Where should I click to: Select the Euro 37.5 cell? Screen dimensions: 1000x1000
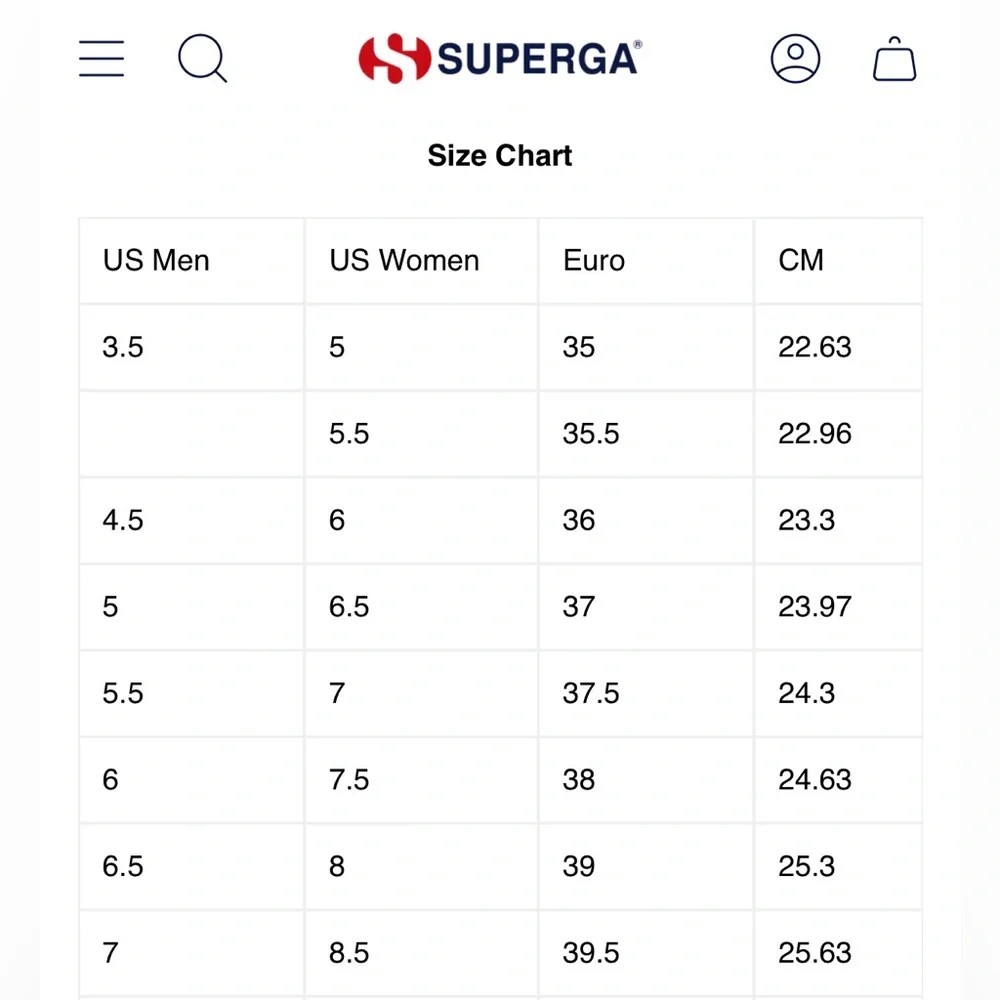pyautogui.click(x=646, y=693)
